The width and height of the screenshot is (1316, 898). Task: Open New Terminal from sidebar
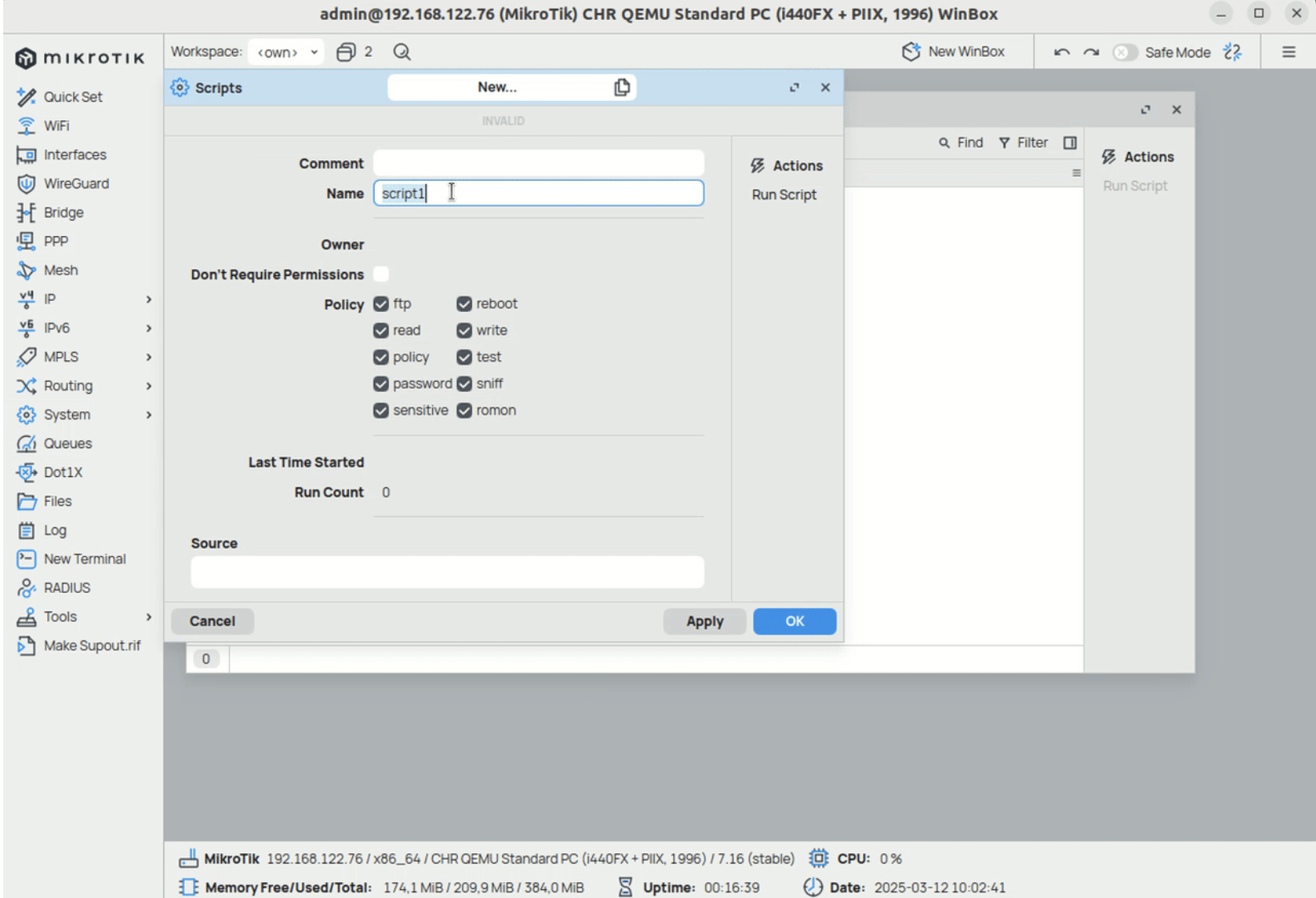pos(84,559)
